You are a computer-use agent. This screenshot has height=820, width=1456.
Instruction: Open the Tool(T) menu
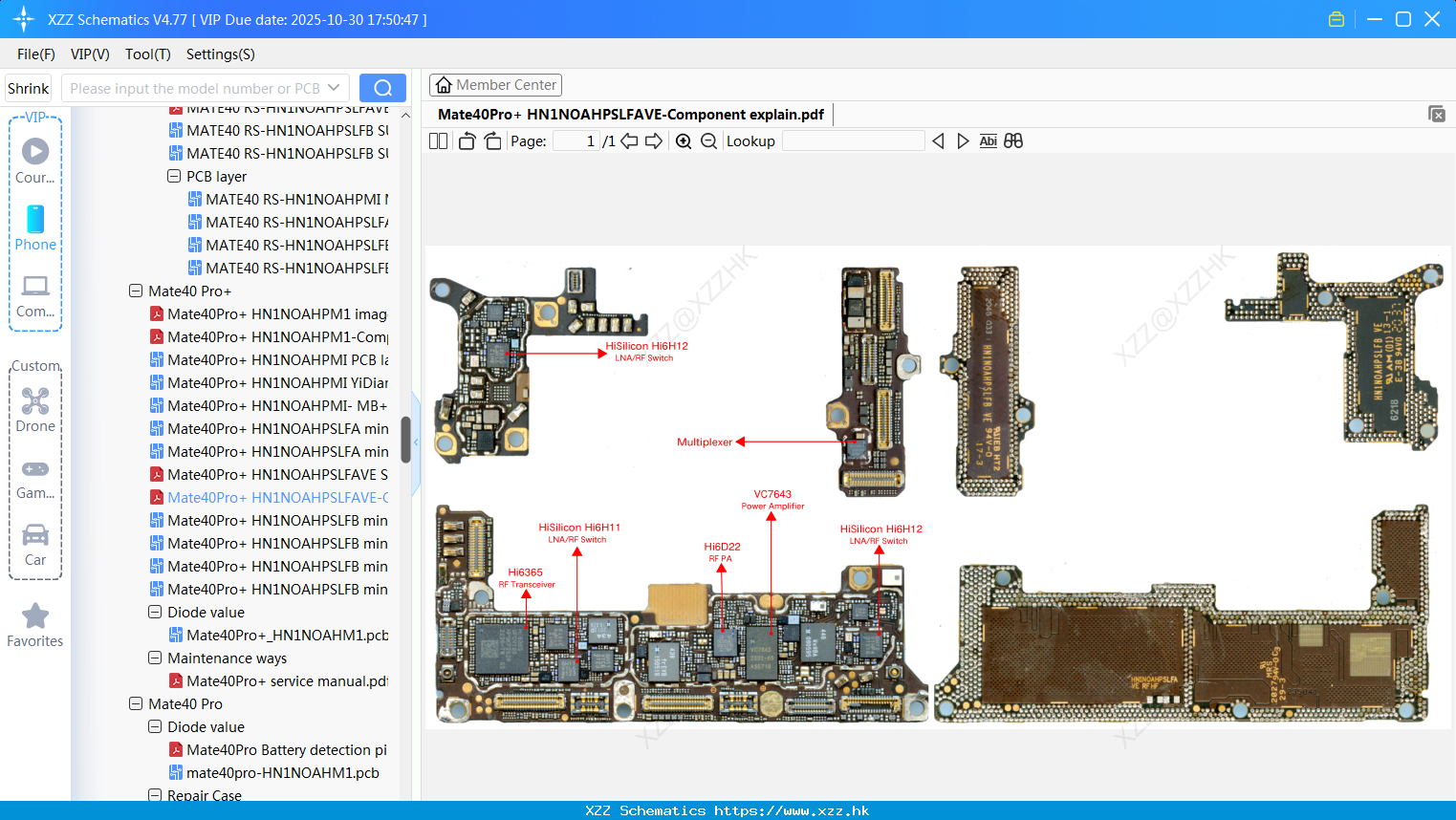pyautogui.click(x=148, y=54)
